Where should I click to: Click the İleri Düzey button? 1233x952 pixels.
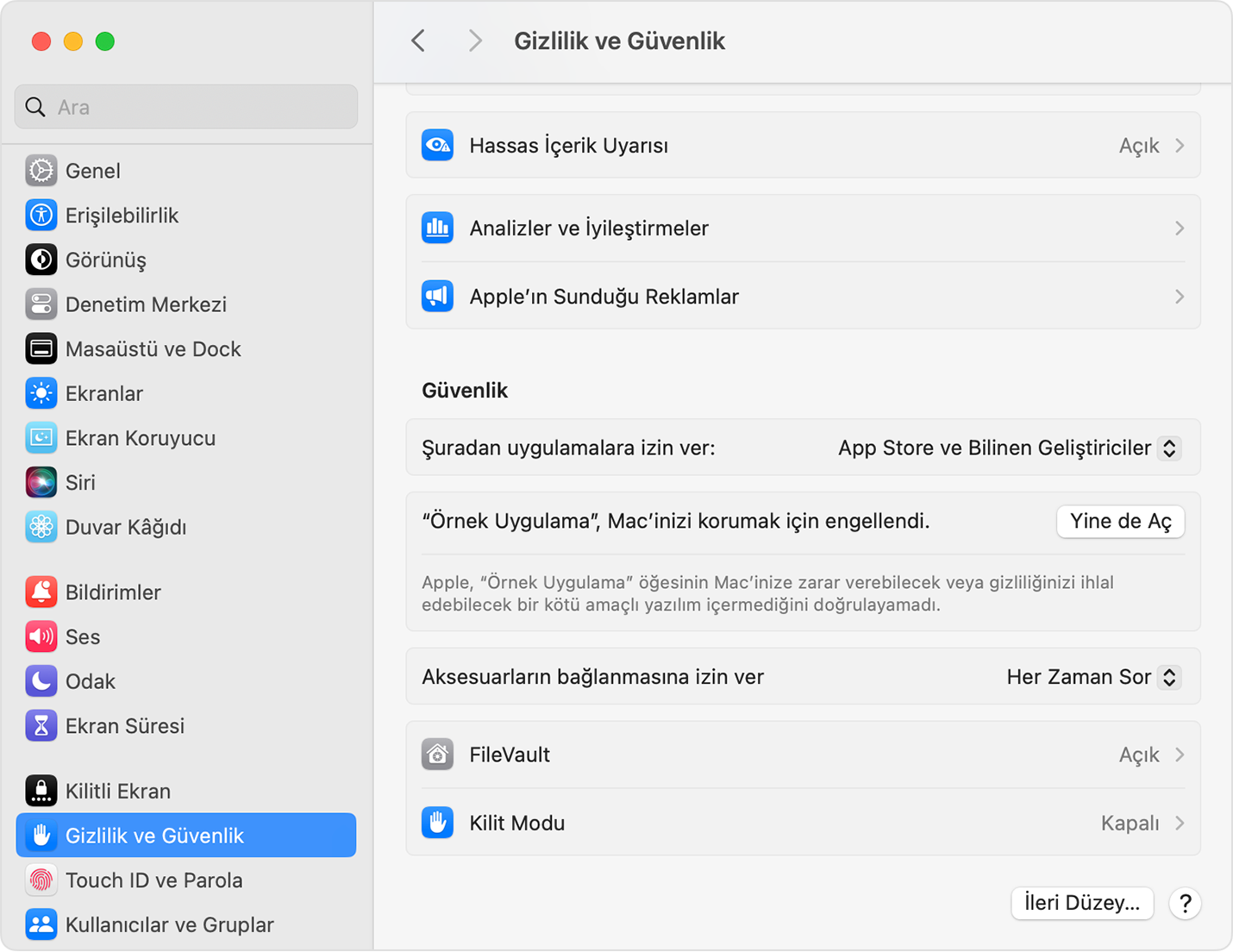(1082, 903)
